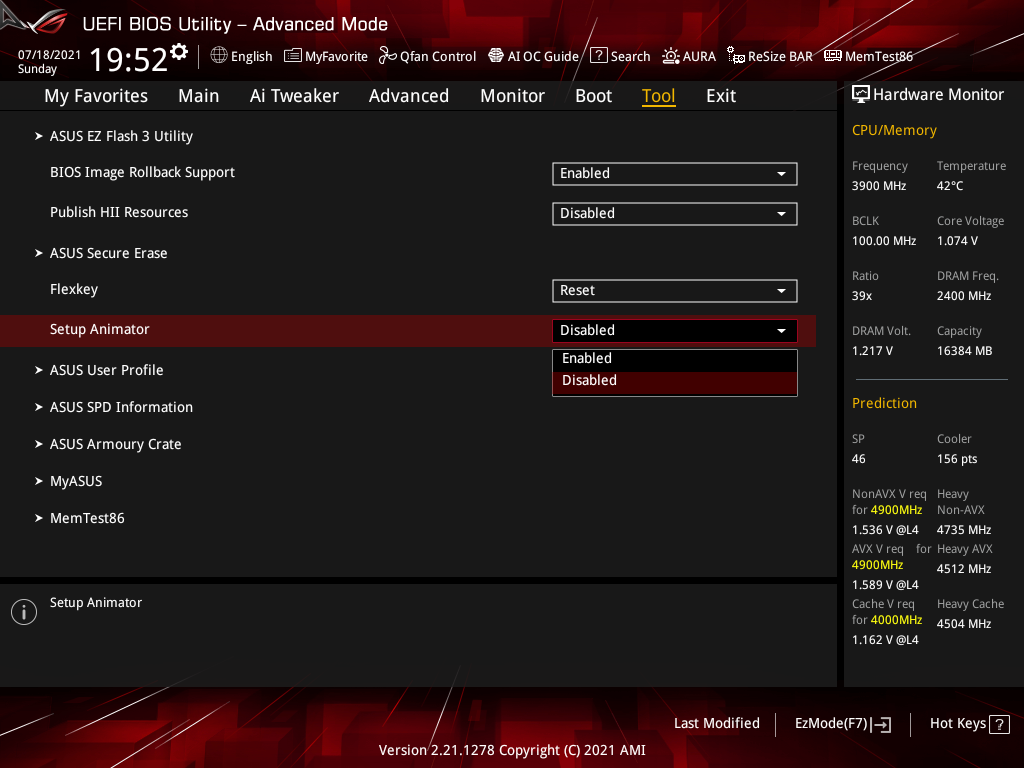Open the BIOS Search function

click(x=619, y=56)
